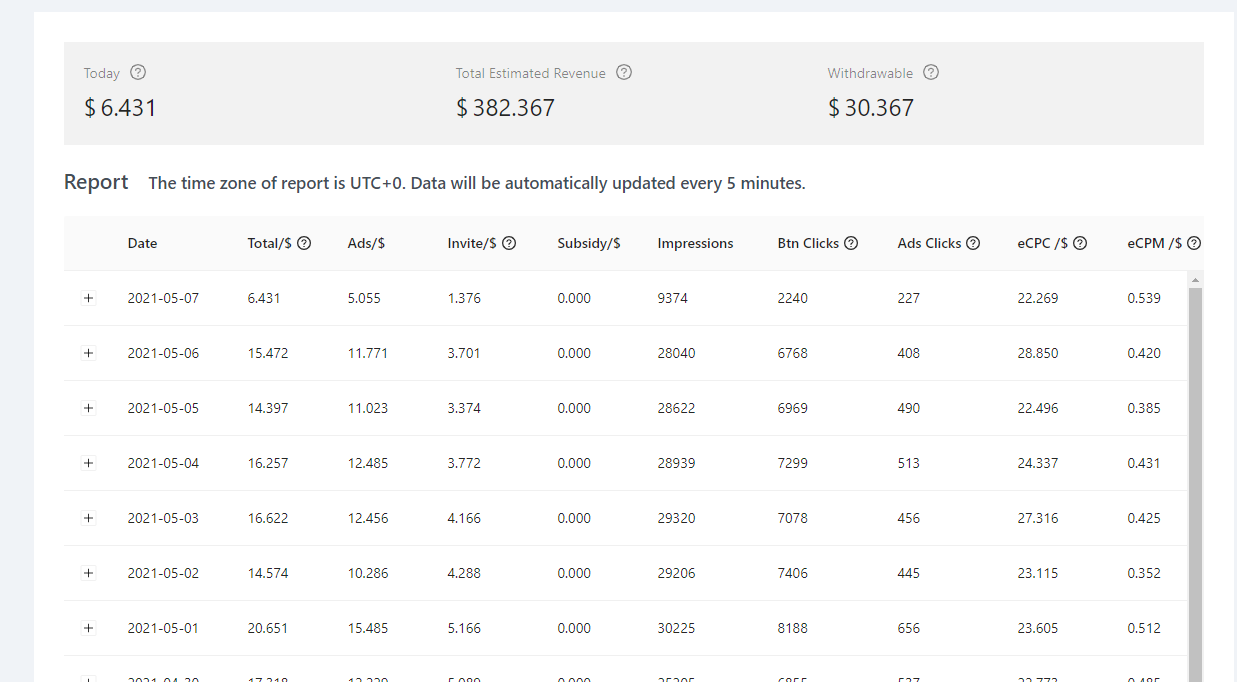The height and width of the screenshot is (682, 1237).
Task: Open details for 2021-05-04 row
Action: click(88, 463)
